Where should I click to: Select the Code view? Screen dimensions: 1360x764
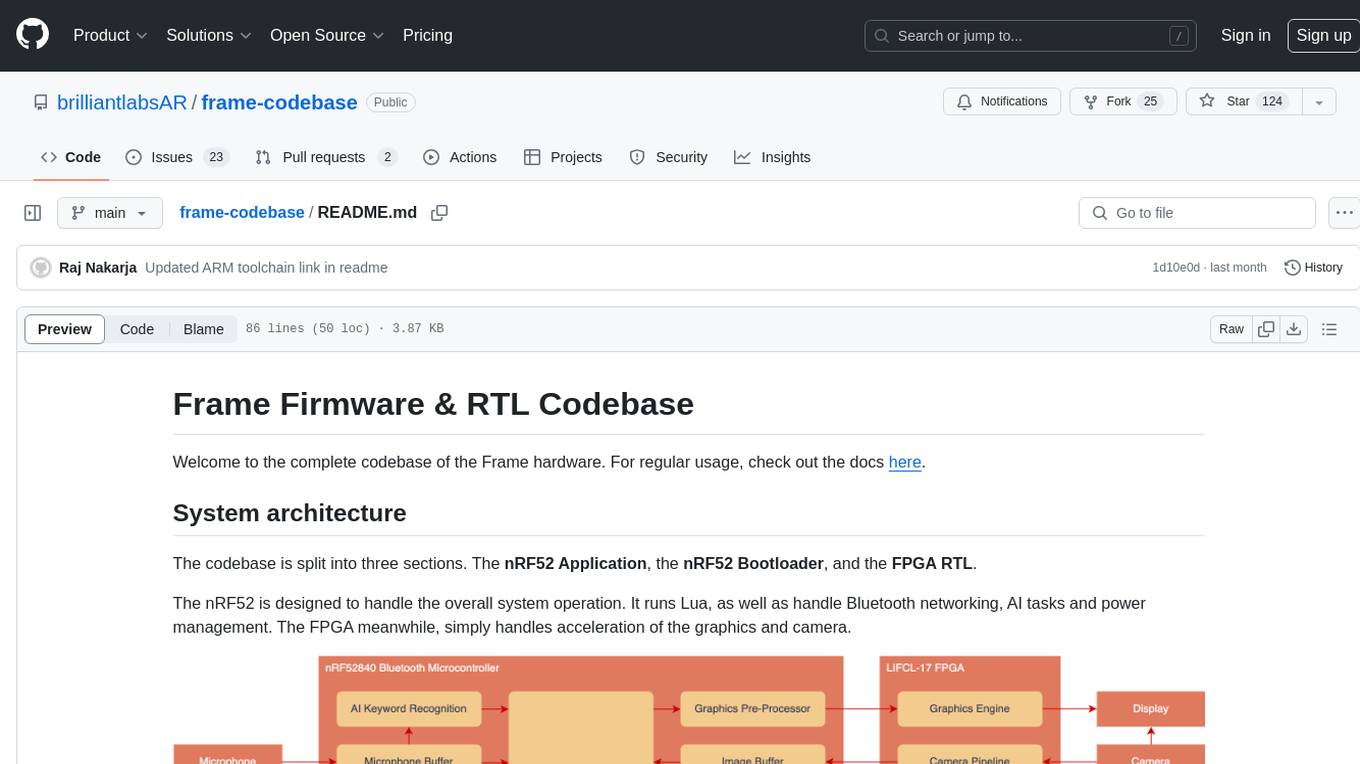point(137,329)
